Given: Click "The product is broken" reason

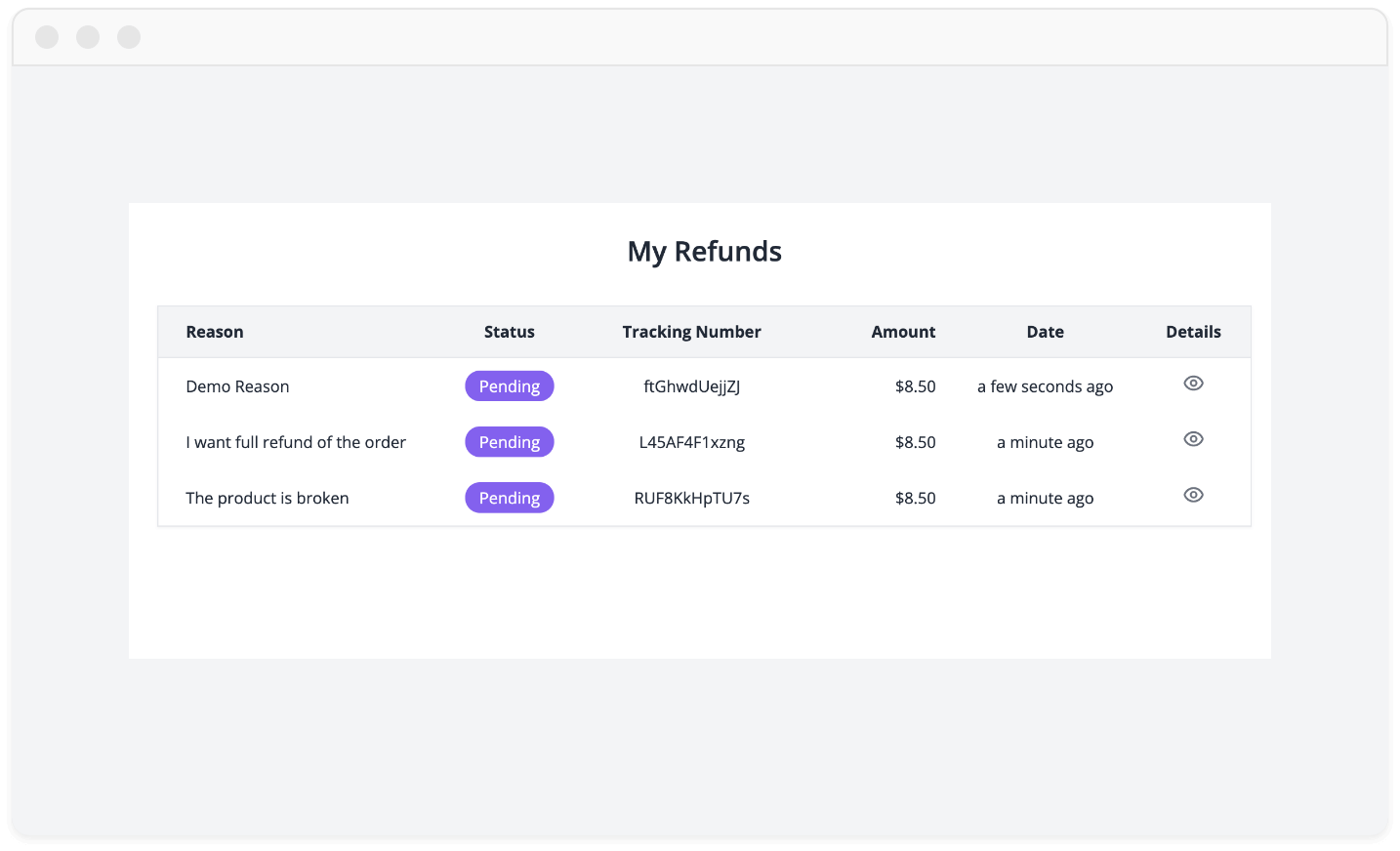Looking at the screenshot, I should pyautogui.click(x=268, y=498).
